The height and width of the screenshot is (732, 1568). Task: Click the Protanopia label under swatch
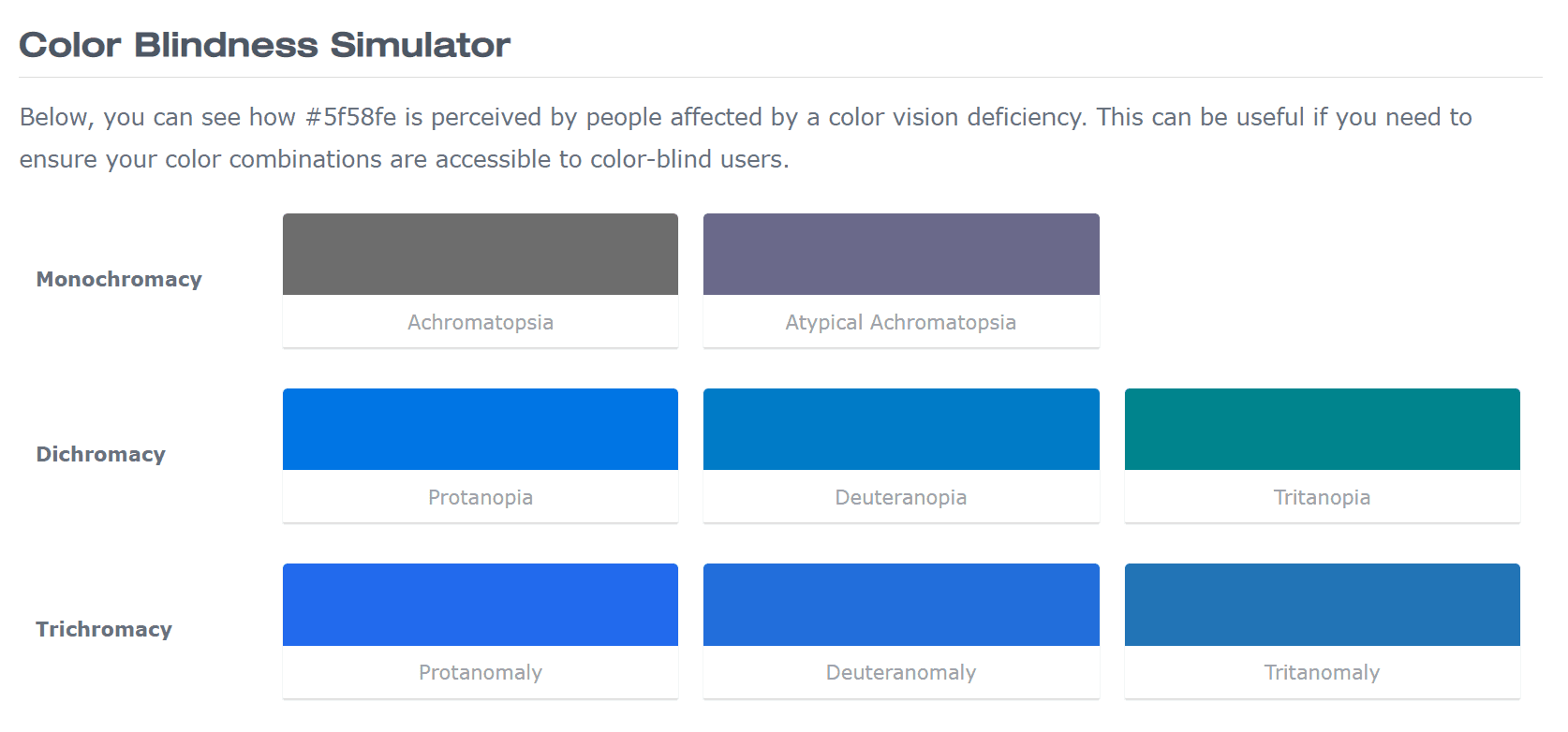click(481, 497)
